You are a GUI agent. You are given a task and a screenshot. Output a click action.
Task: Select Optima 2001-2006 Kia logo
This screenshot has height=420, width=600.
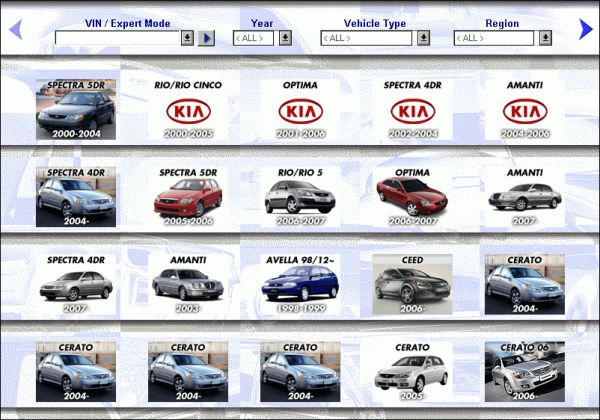[x=300, y=109]
